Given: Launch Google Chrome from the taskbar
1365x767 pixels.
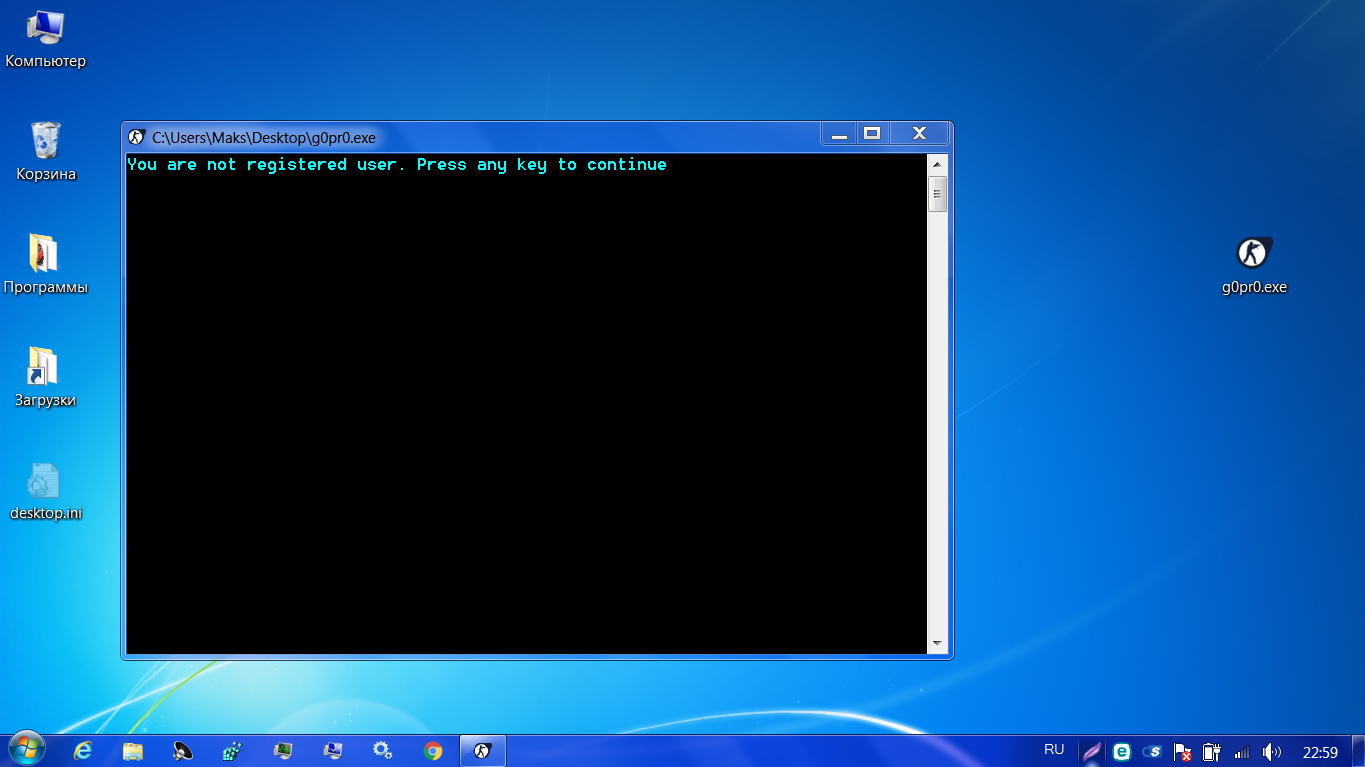Looking at the screenshot, I should point(433,751).
